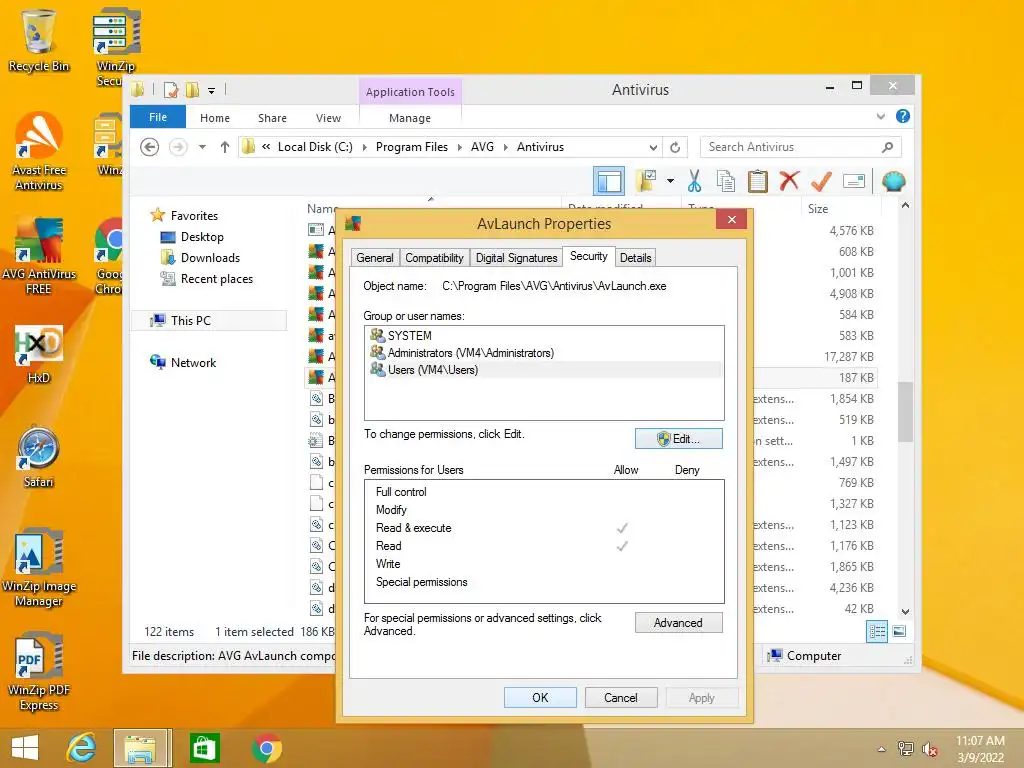Open Avast Free Antivirus desktop shortcut
The width and height of the screenshot is (1024, 768).
coord(39,152)
